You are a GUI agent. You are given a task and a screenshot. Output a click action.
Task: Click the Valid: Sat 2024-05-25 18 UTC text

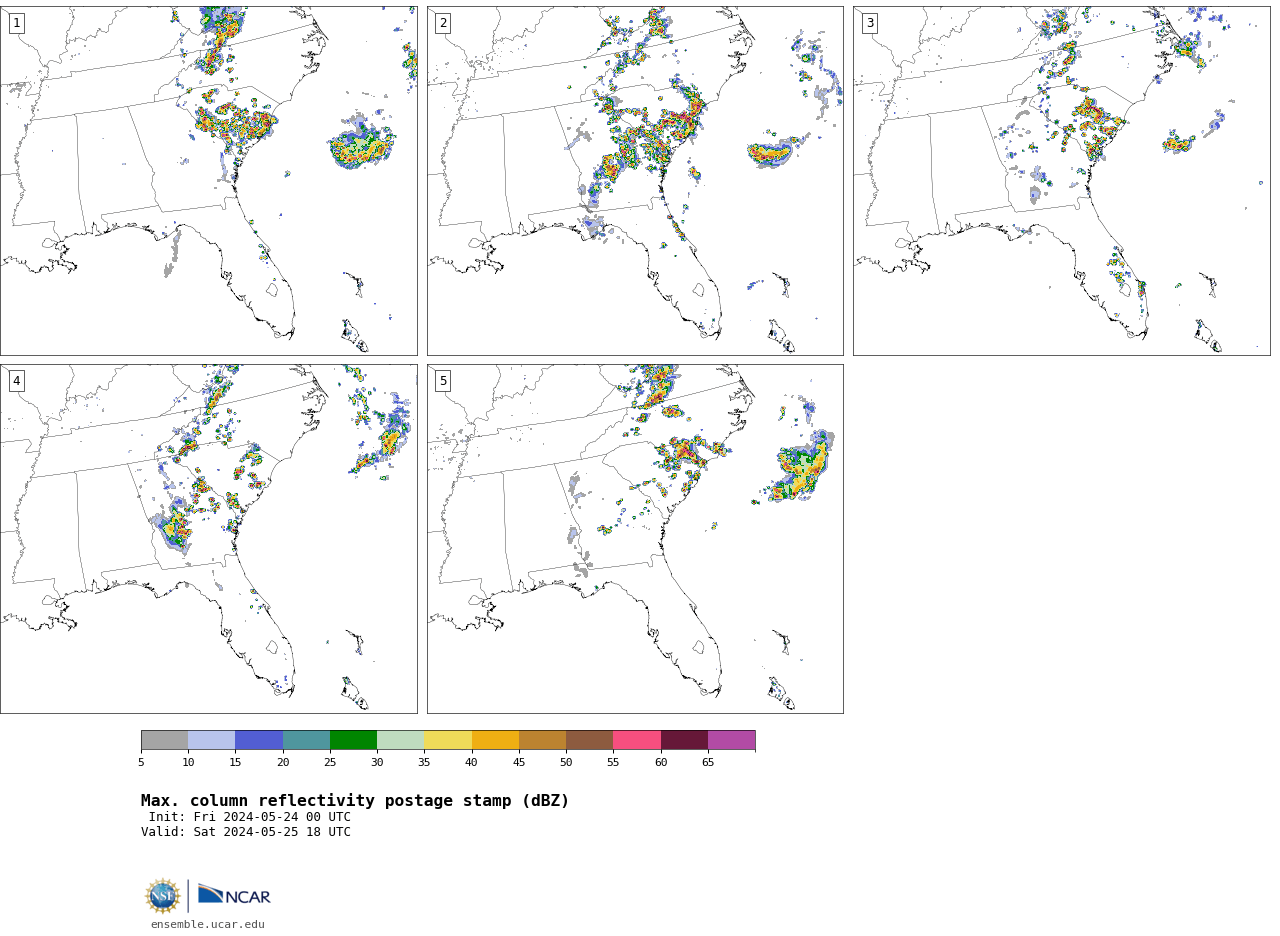coord(246,832)
